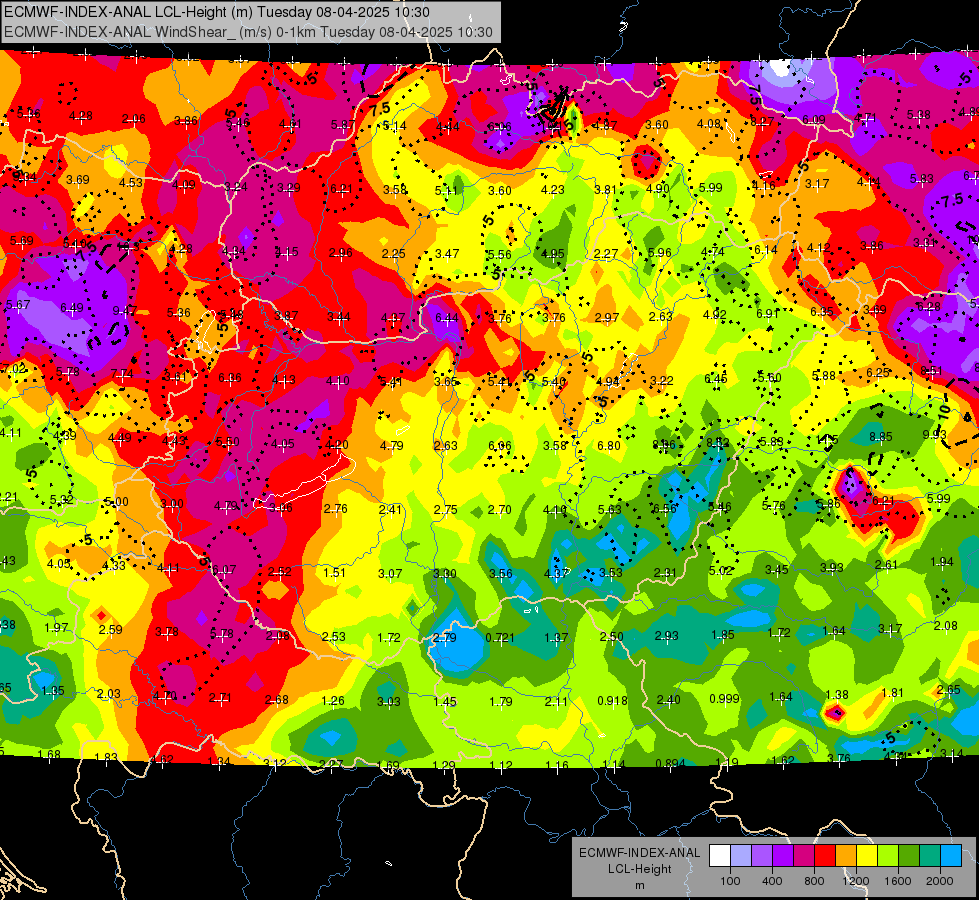Click the wind shear value 2.96
Screen dimensions: 979x900
tap(340, 252)
